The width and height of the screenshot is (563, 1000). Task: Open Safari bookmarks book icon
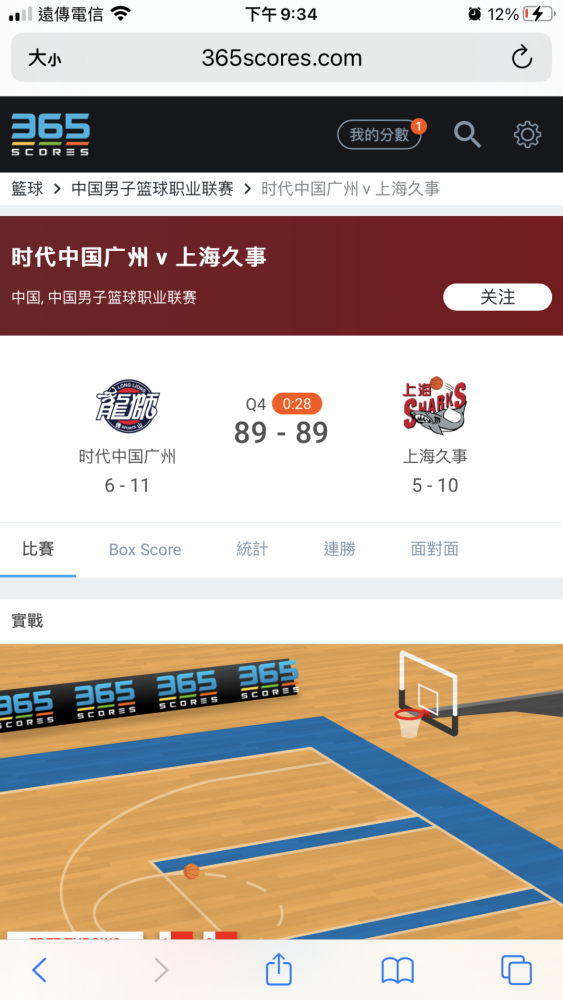[398, 971]
